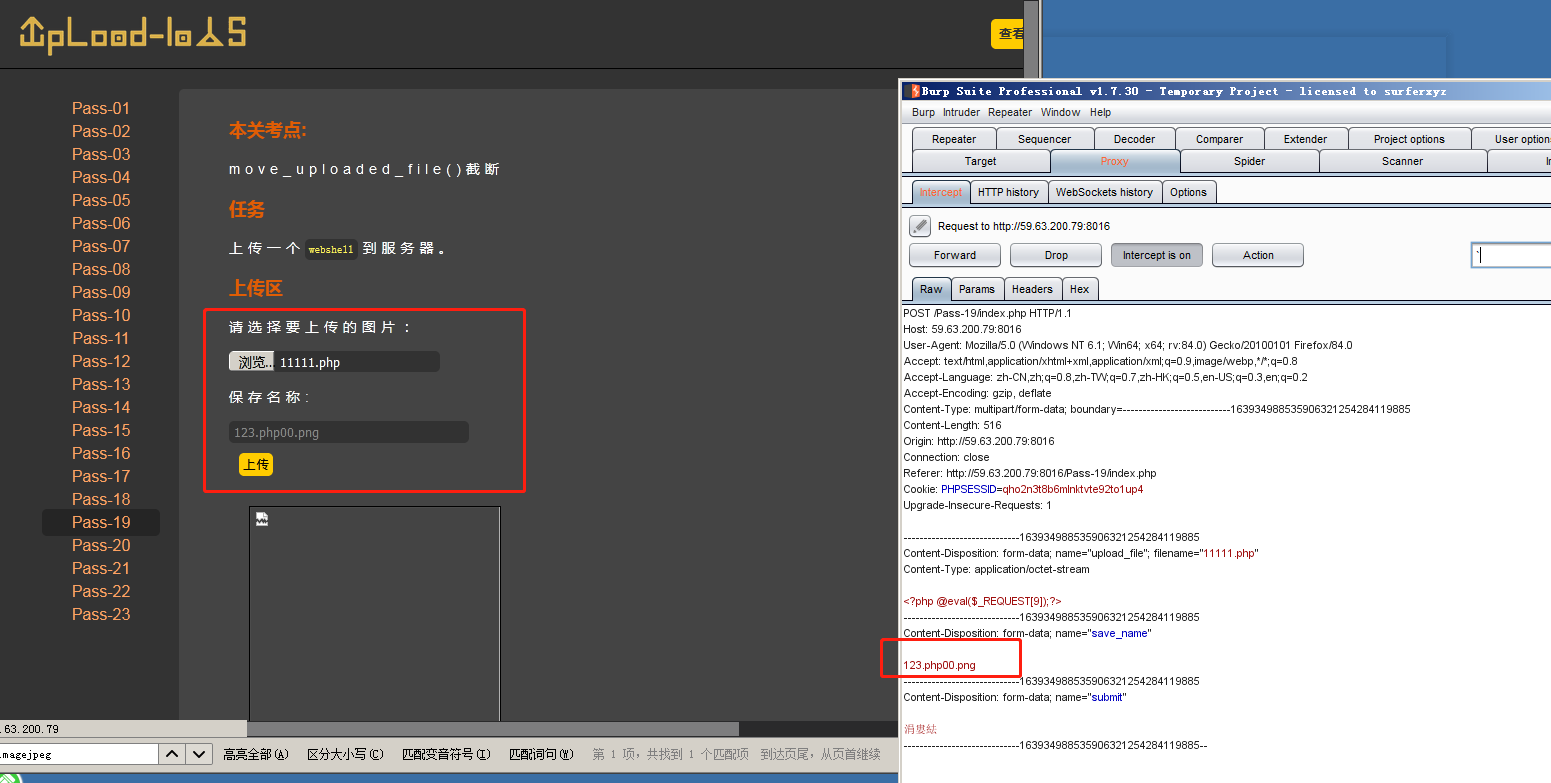Click the yellow 查看 button in the page header
This screenshot has width=1551, height=783.
pos(1009,34)
